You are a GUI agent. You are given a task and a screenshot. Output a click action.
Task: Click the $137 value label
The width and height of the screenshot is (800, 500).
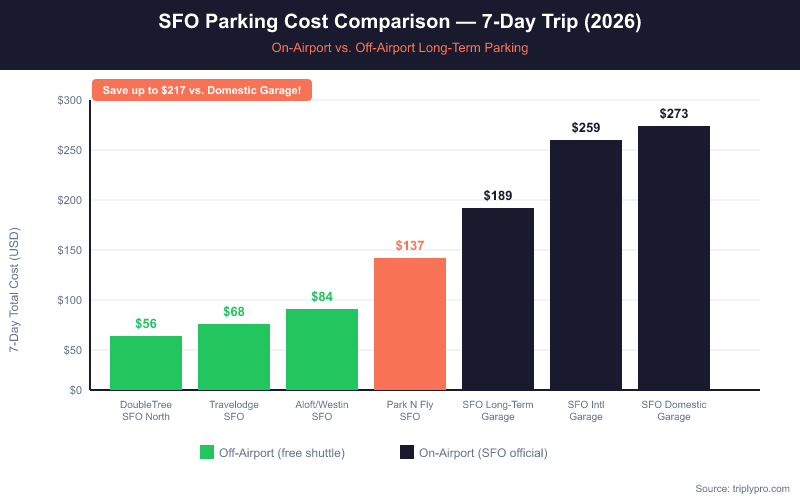point(410,246)
